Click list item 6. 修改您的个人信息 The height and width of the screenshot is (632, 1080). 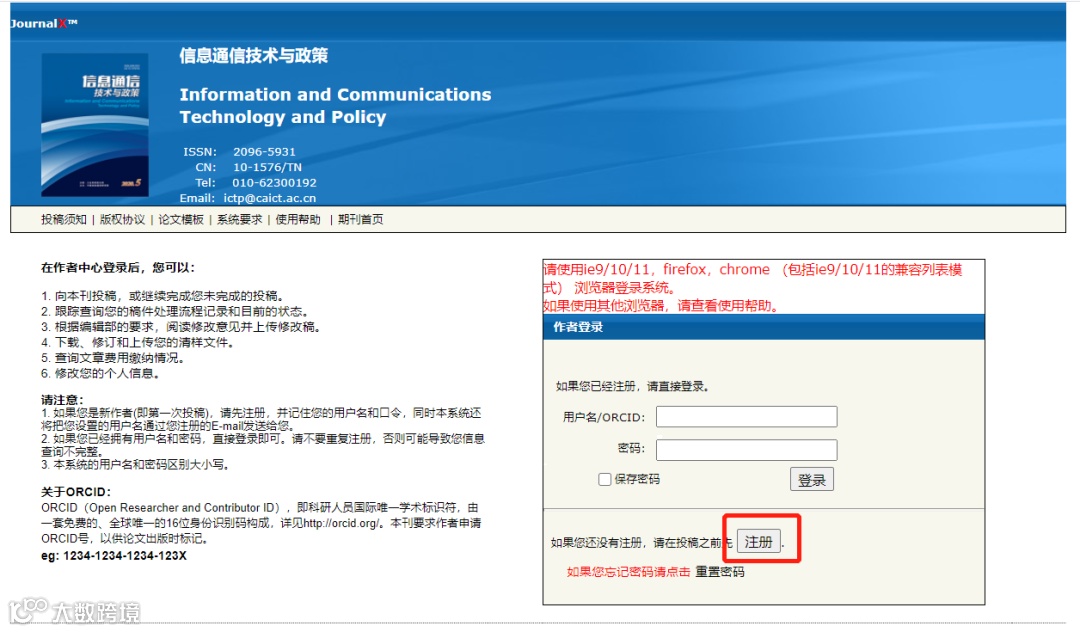point(101,373)
